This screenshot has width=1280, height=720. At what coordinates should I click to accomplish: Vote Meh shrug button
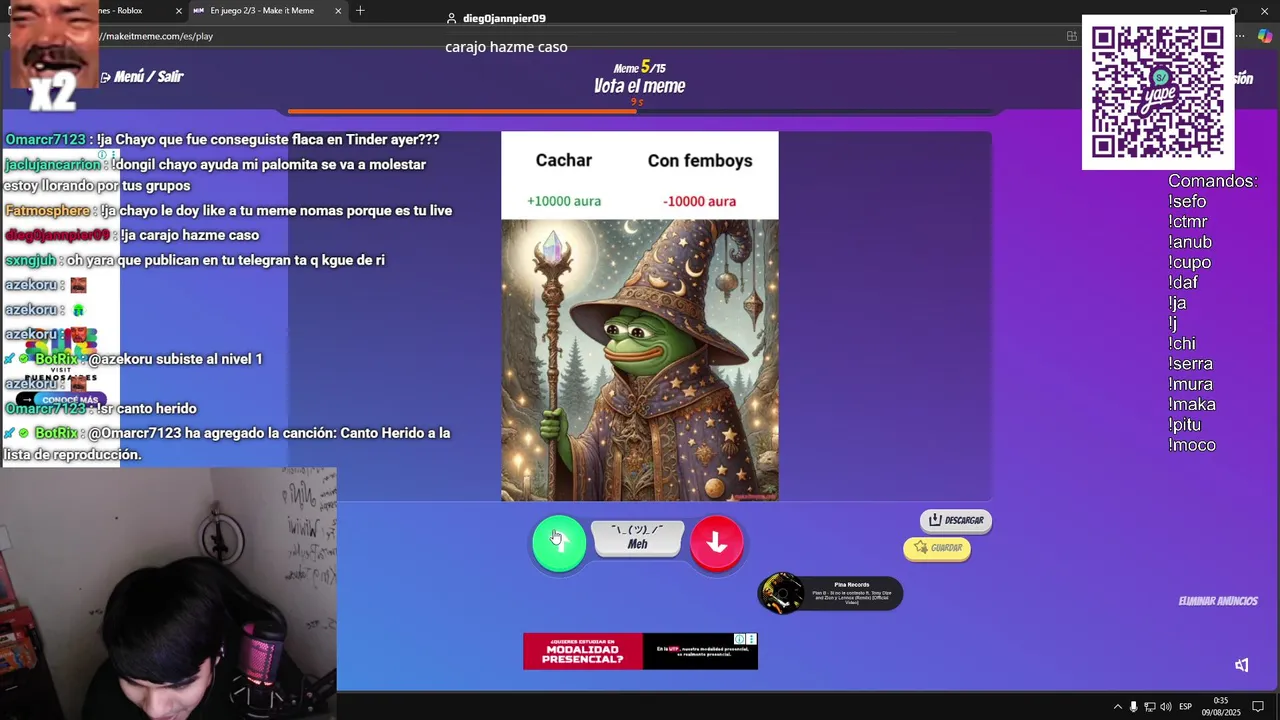[x=638, y=538]
